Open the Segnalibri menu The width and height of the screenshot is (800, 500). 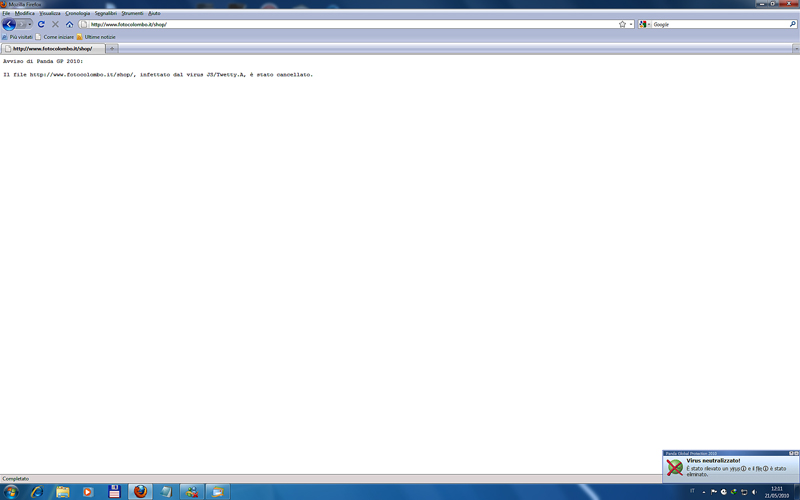coord(105,13)
